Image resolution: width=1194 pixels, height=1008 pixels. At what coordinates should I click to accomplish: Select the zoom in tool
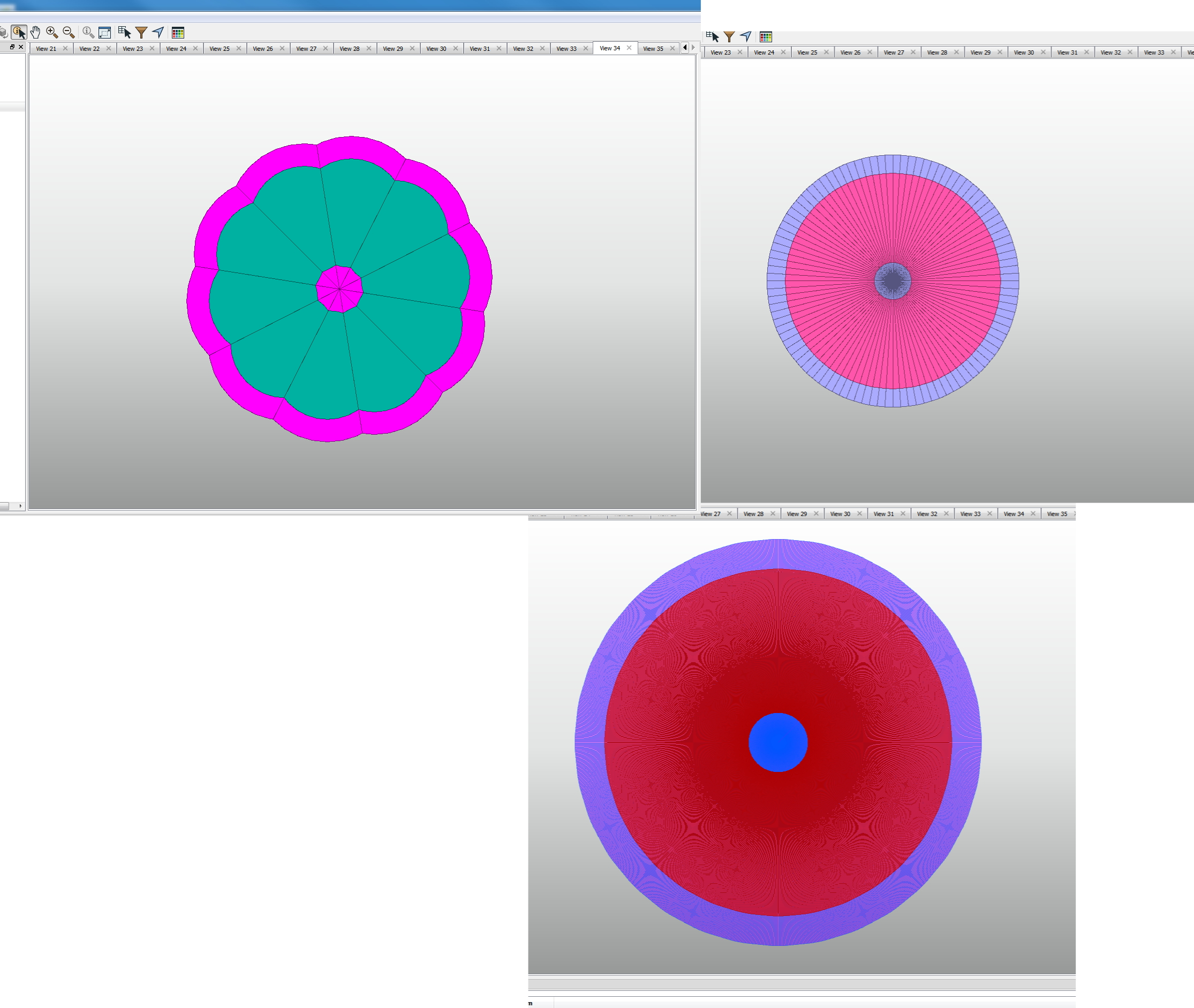point(51,33)
